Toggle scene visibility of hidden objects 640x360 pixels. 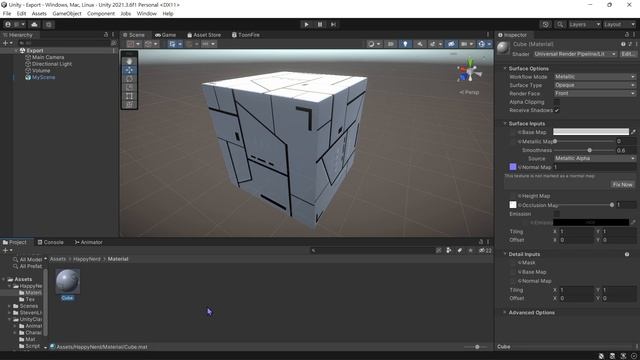(x=451, y=44)
